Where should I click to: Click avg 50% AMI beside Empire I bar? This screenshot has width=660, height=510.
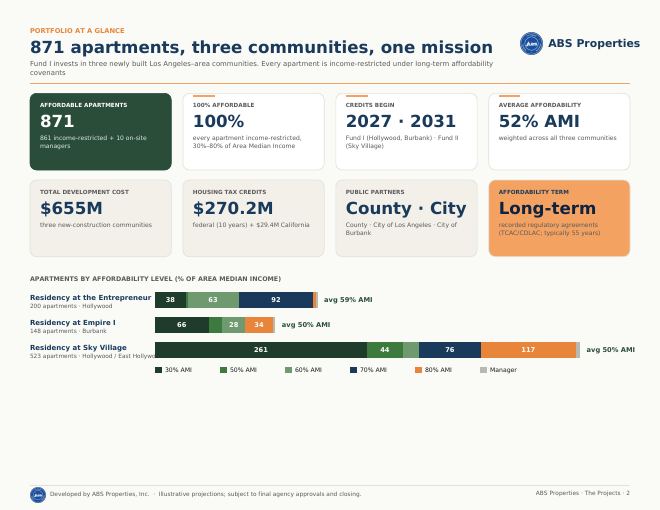(306, 325)
